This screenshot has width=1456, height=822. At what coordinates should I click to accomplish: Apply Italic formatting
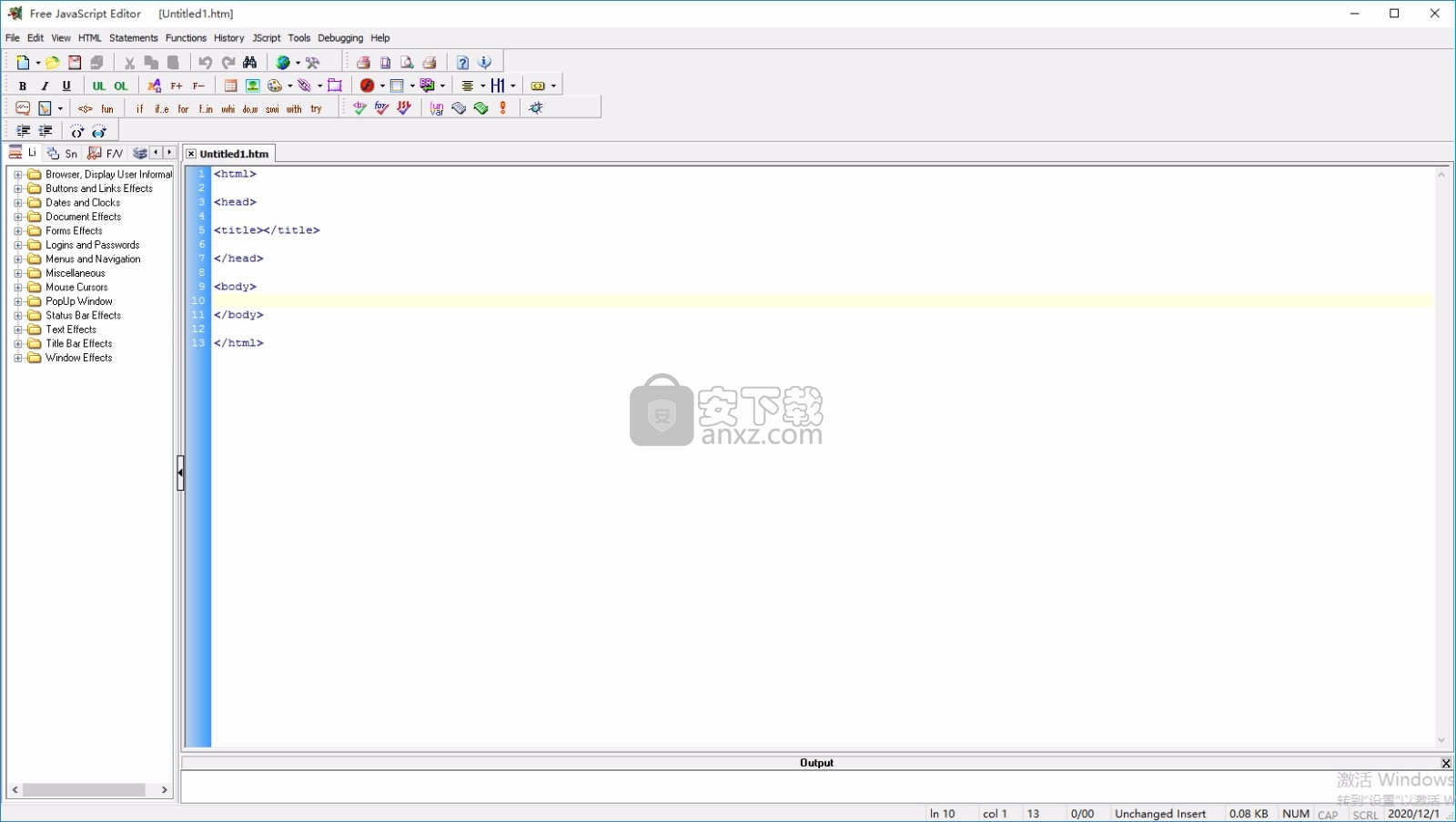click(x=45, y=86)
